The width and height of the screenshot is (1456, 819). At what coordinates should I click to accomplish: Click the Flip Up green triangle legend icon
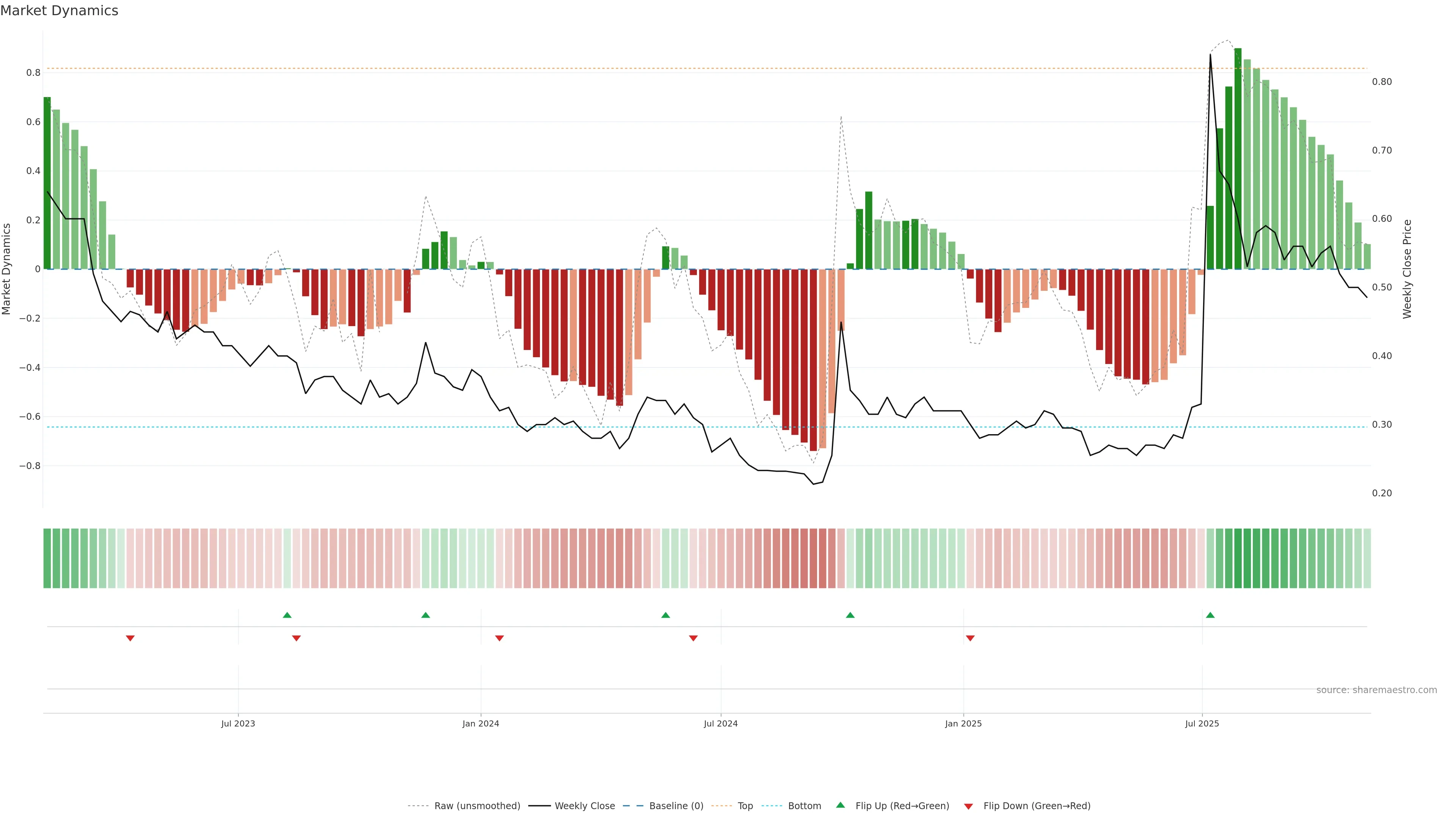click(841, 805)
